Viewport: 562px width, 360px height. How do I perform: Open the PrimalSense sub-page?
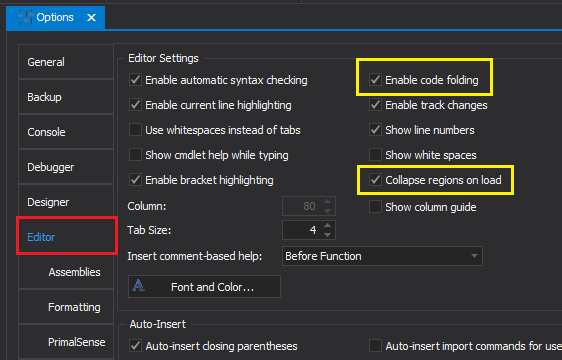point(66,342)
